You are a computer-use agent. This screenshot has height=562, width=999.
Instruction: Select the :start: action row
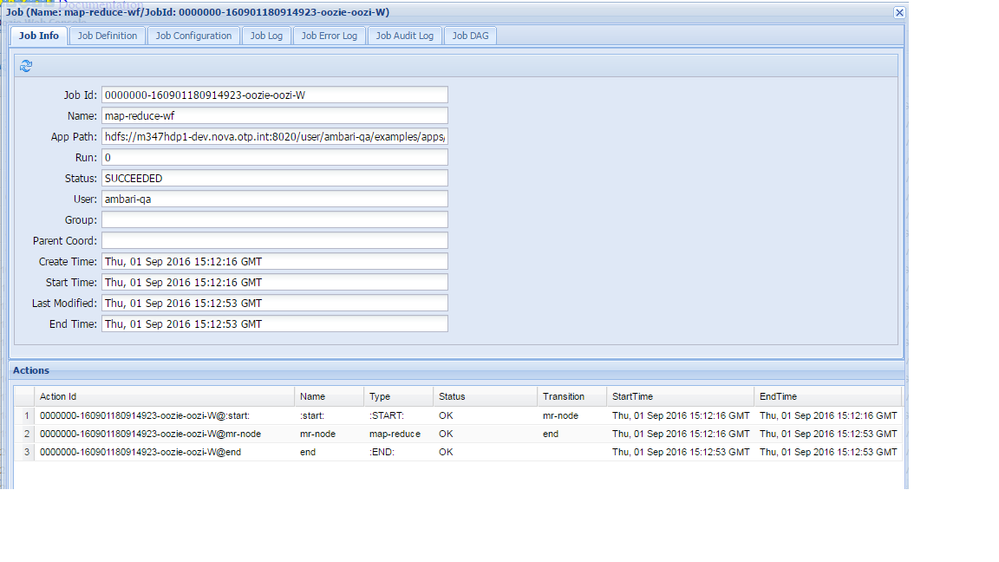click(458, 415)
